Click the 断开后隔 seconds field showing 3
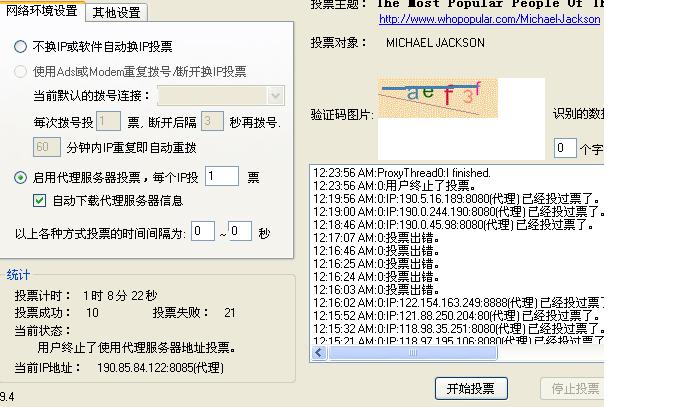Image resolution: width=683 pixels, height=407 pixels. pyautogui.click(x=211, y=122)
